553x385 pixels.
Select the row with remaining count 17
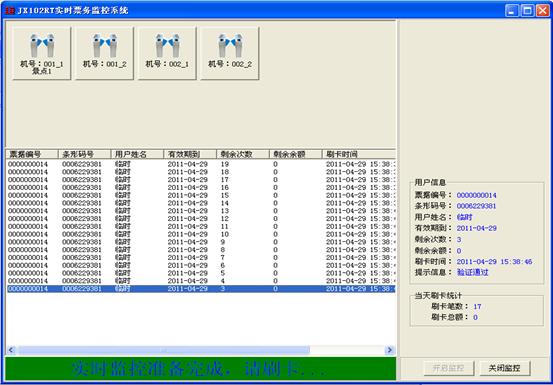[x=201, y=180]
